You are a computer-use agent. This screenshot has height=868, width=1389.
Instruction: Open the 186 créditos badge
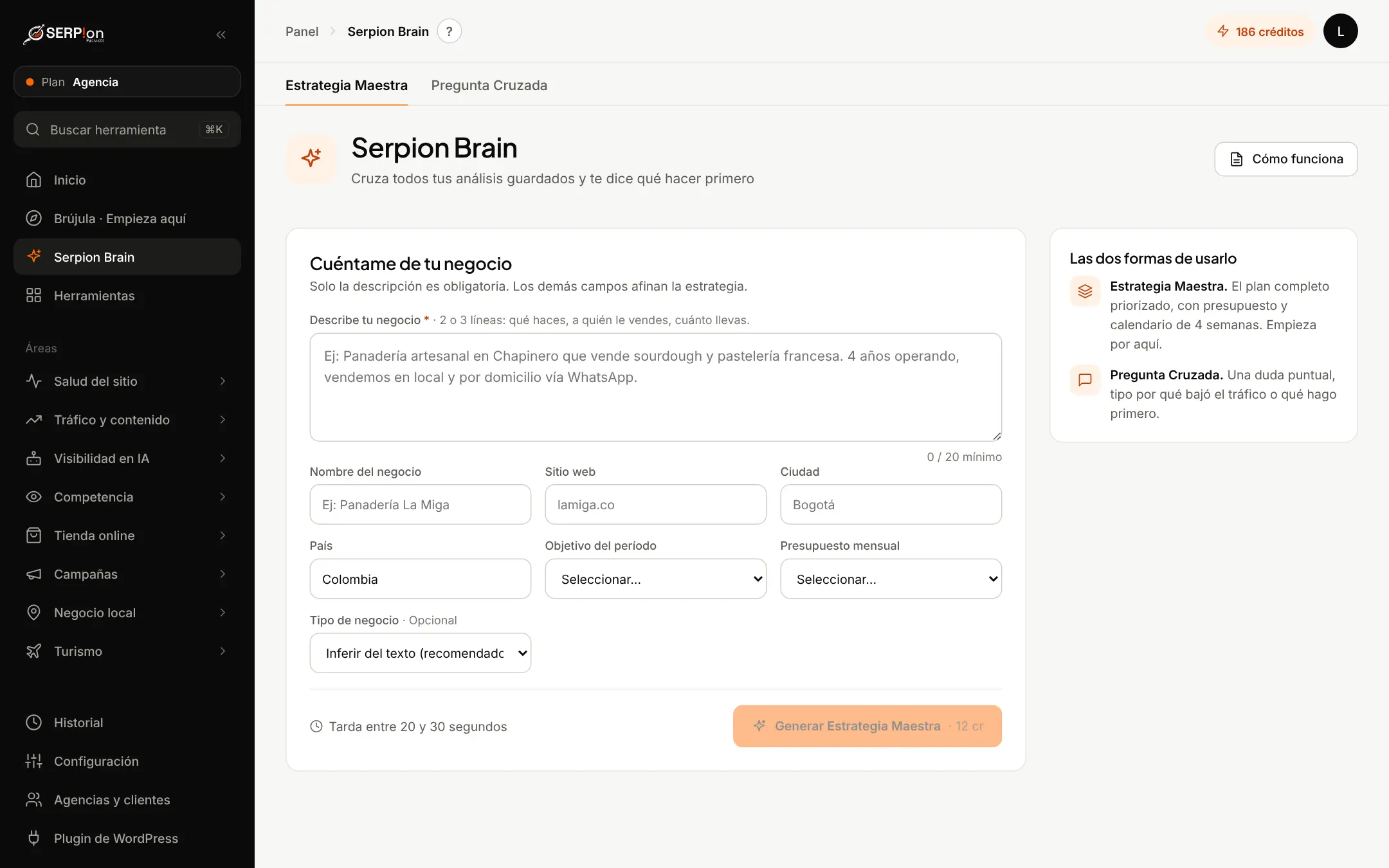(1260, 32)
